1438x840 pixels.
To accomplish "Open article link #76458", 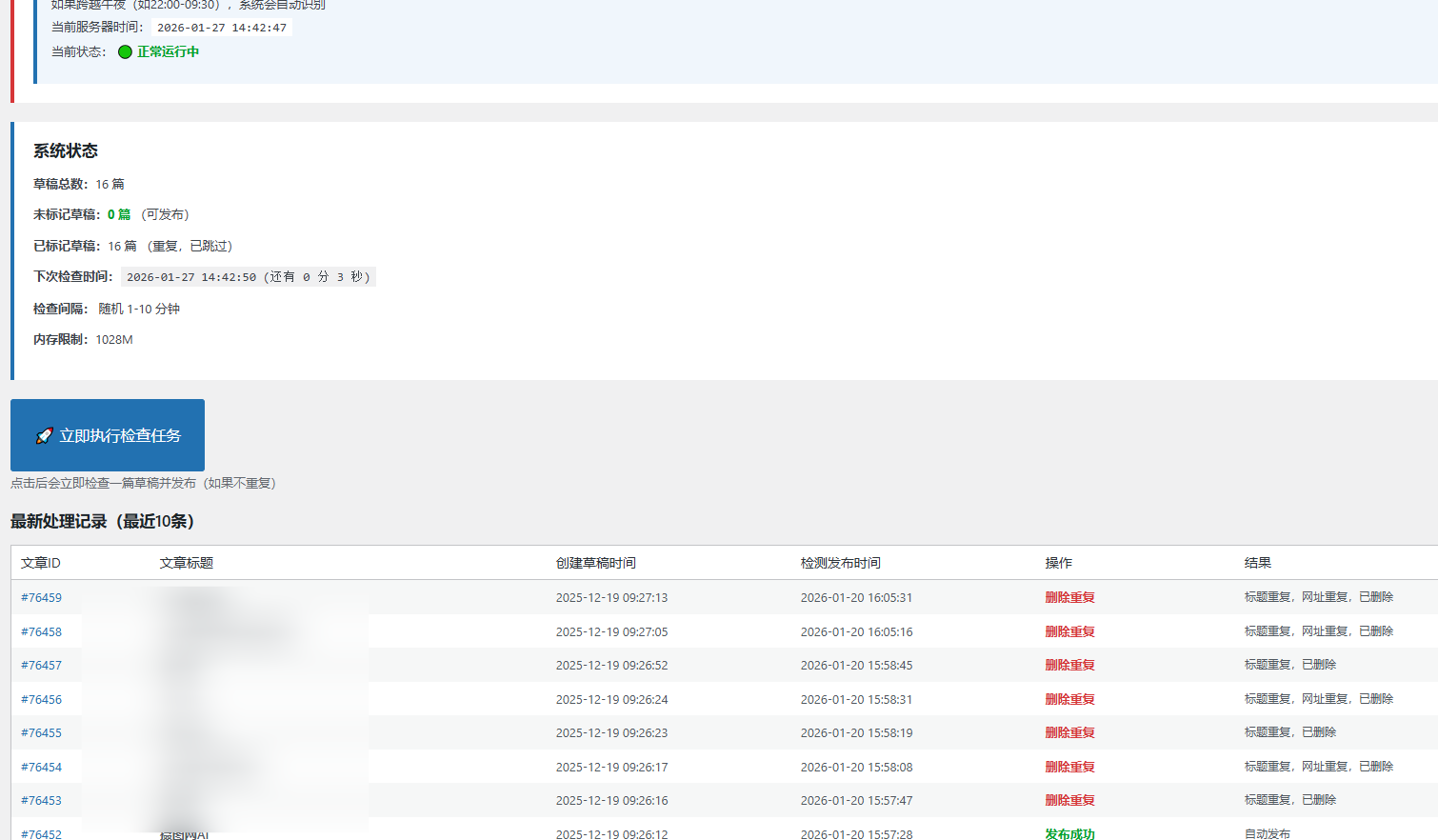I will tap(41, 632).
